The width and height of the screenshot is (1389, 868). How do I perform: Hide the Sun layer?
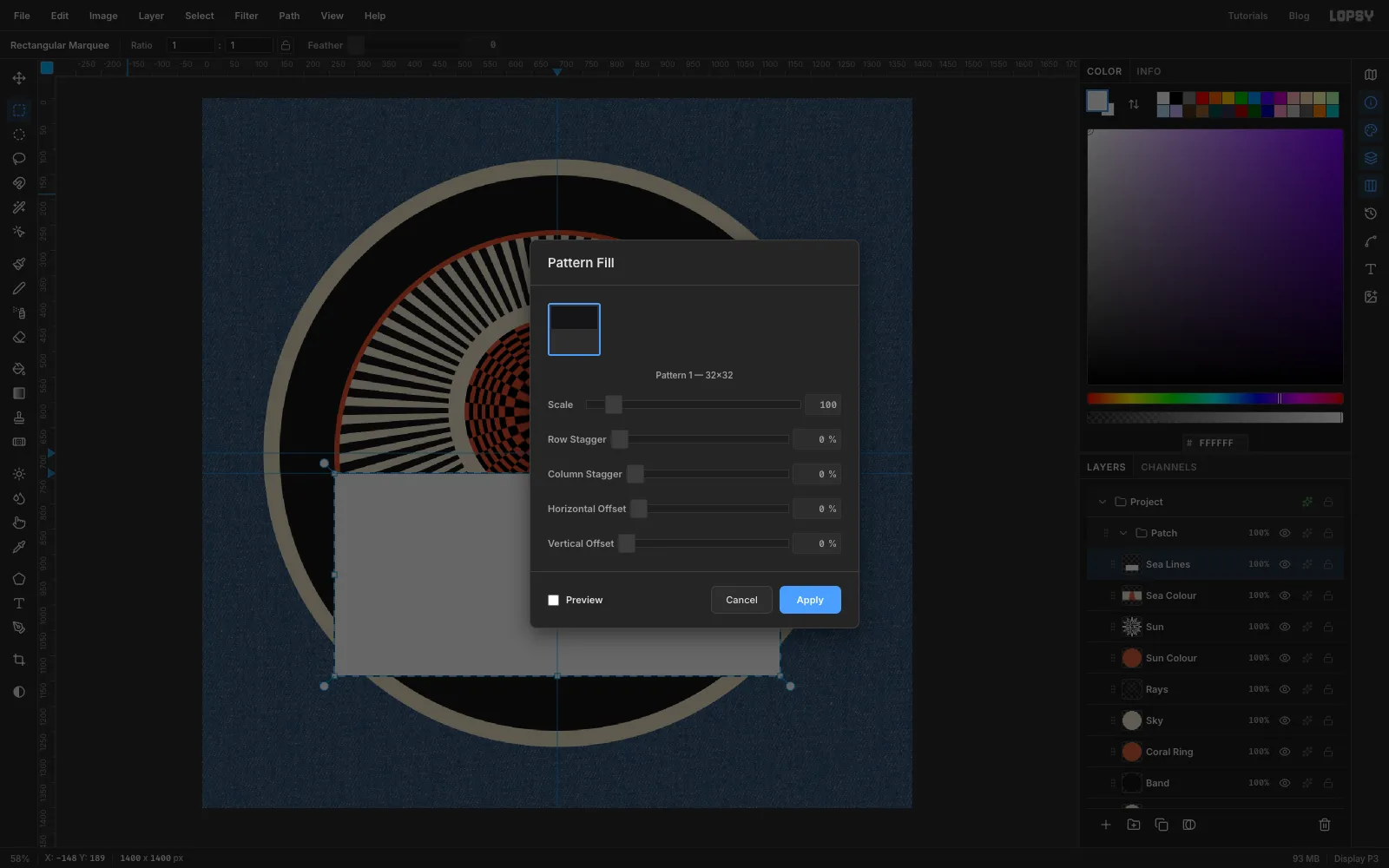[x=1285, y=627]
